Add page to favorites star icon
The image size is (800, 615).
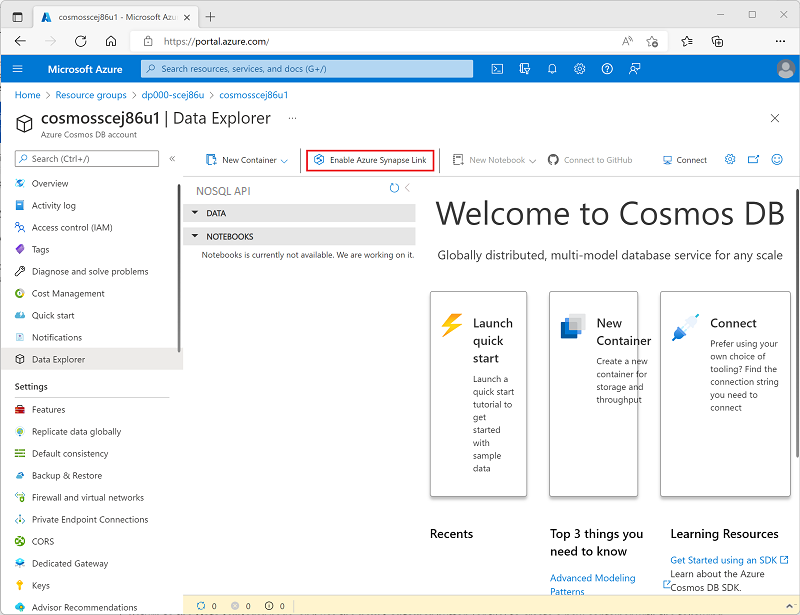pos(652,42)
